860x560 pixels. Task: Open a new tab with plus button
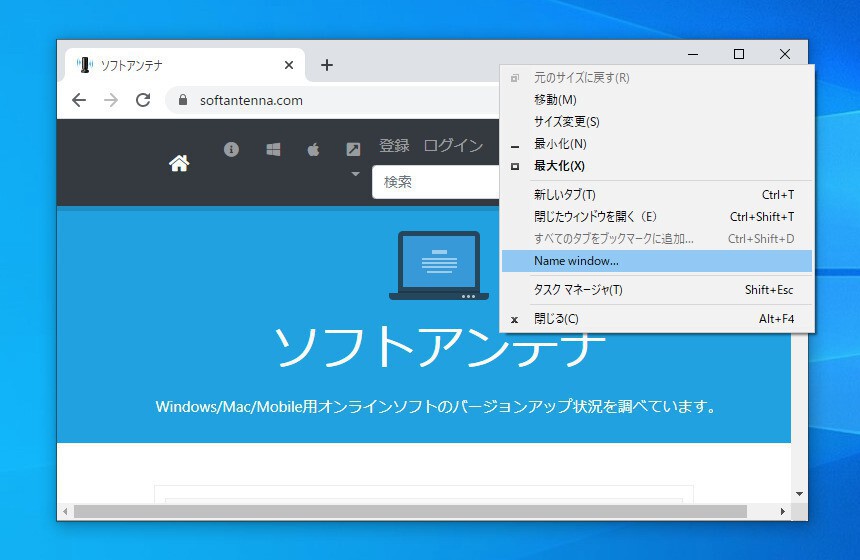point(327,65)
